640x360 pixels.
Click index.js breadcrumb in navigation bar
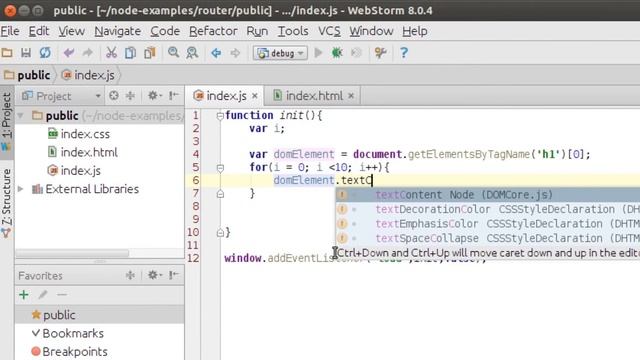[x=88, y=75]
